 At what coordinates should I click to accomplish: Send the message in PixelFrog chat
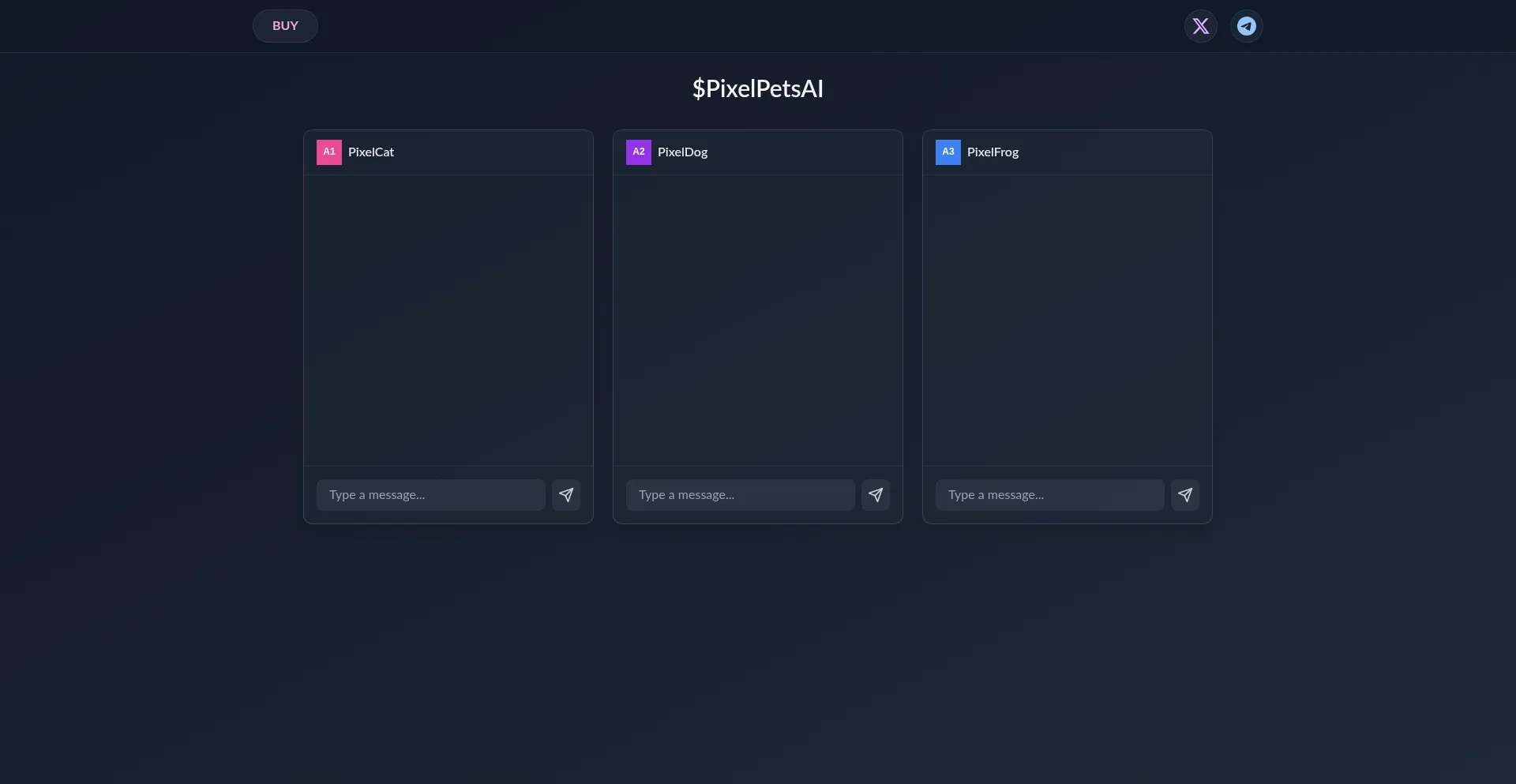1184,495
